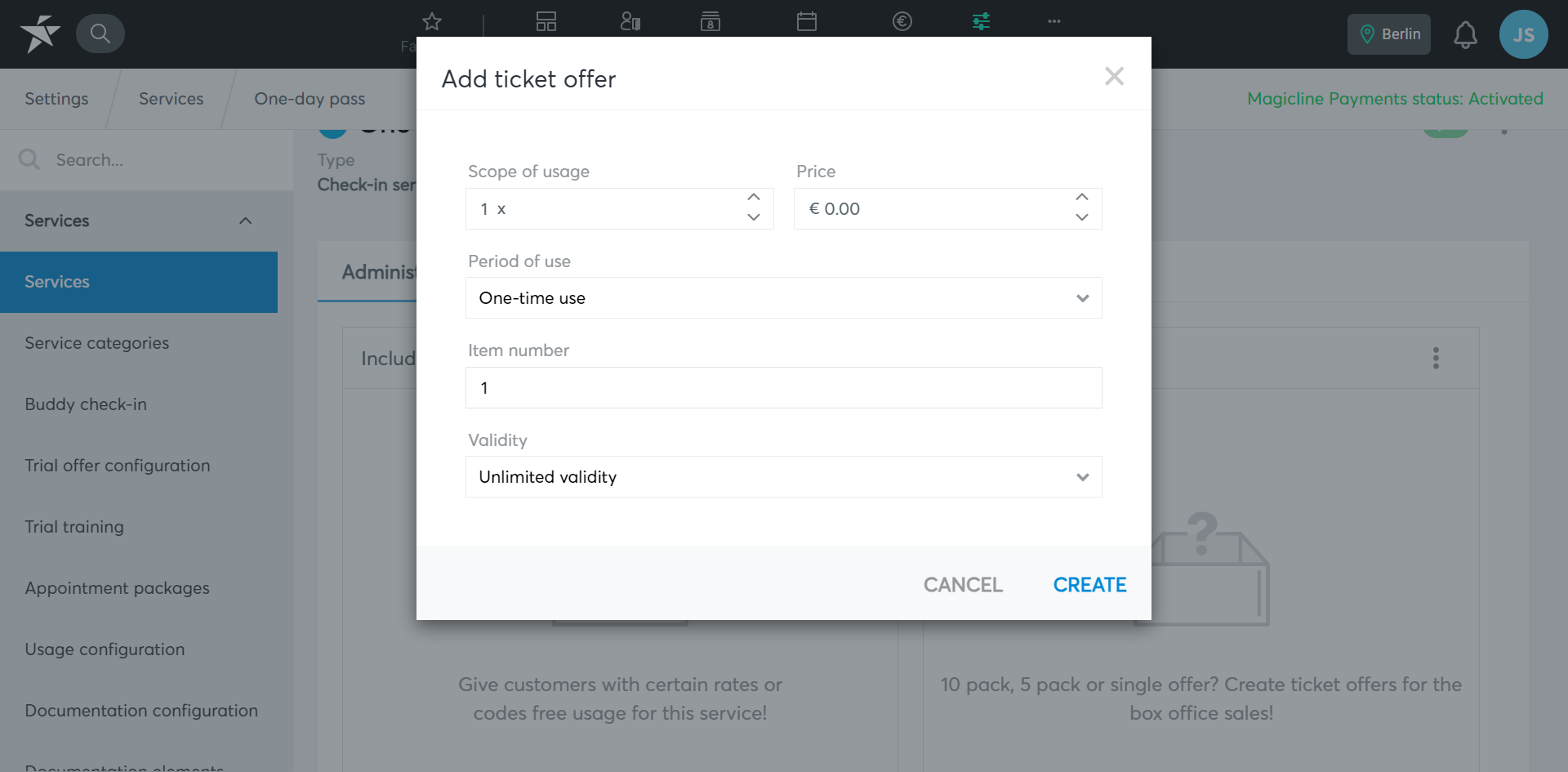Increase the Scope of usage value
Image resolution: width=1568 pixels, height=772 pixels.
[x=753, y=198]
